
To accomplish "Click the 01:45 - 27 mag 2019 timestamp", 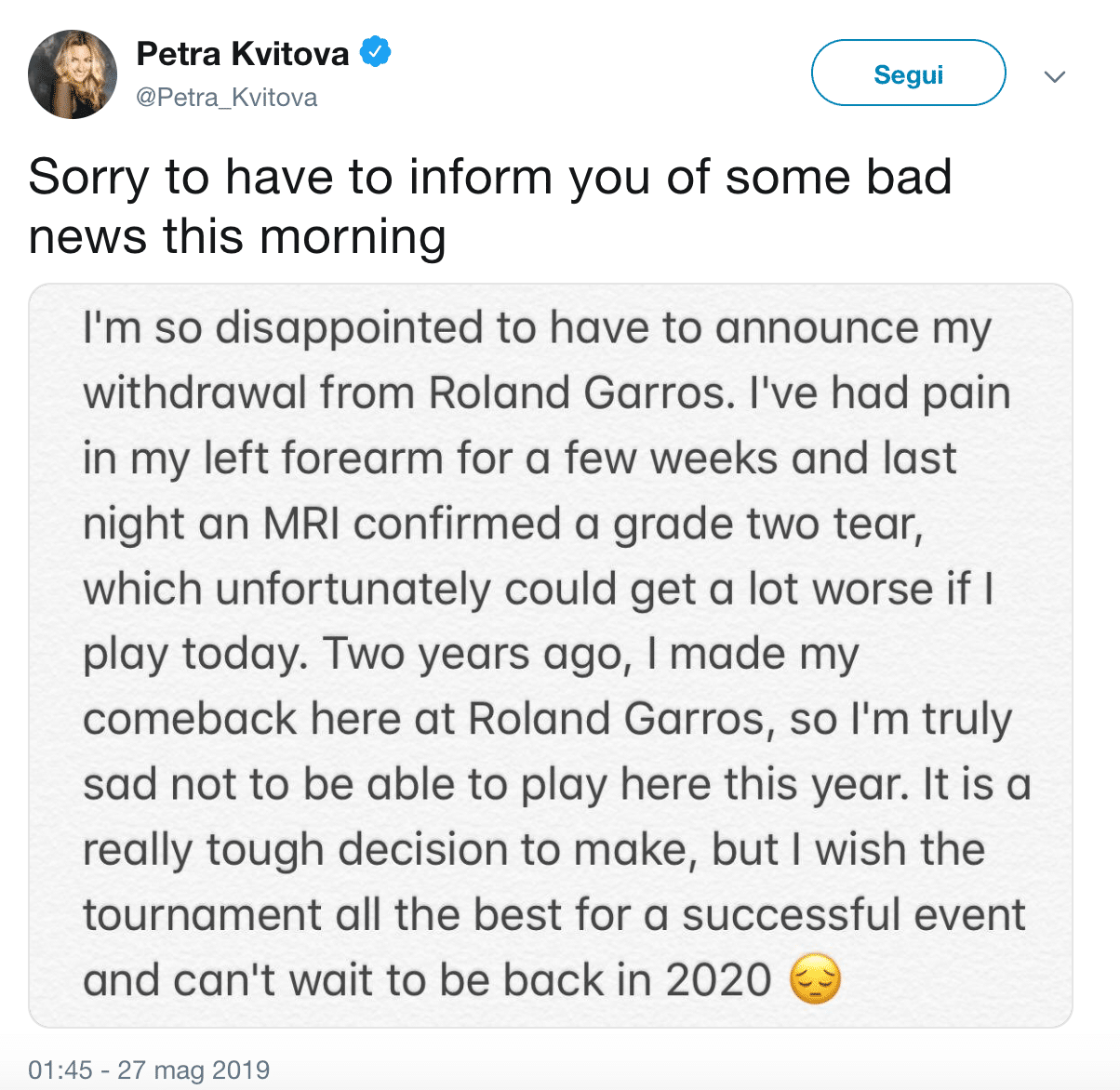I will click(x=149, y=1070).
